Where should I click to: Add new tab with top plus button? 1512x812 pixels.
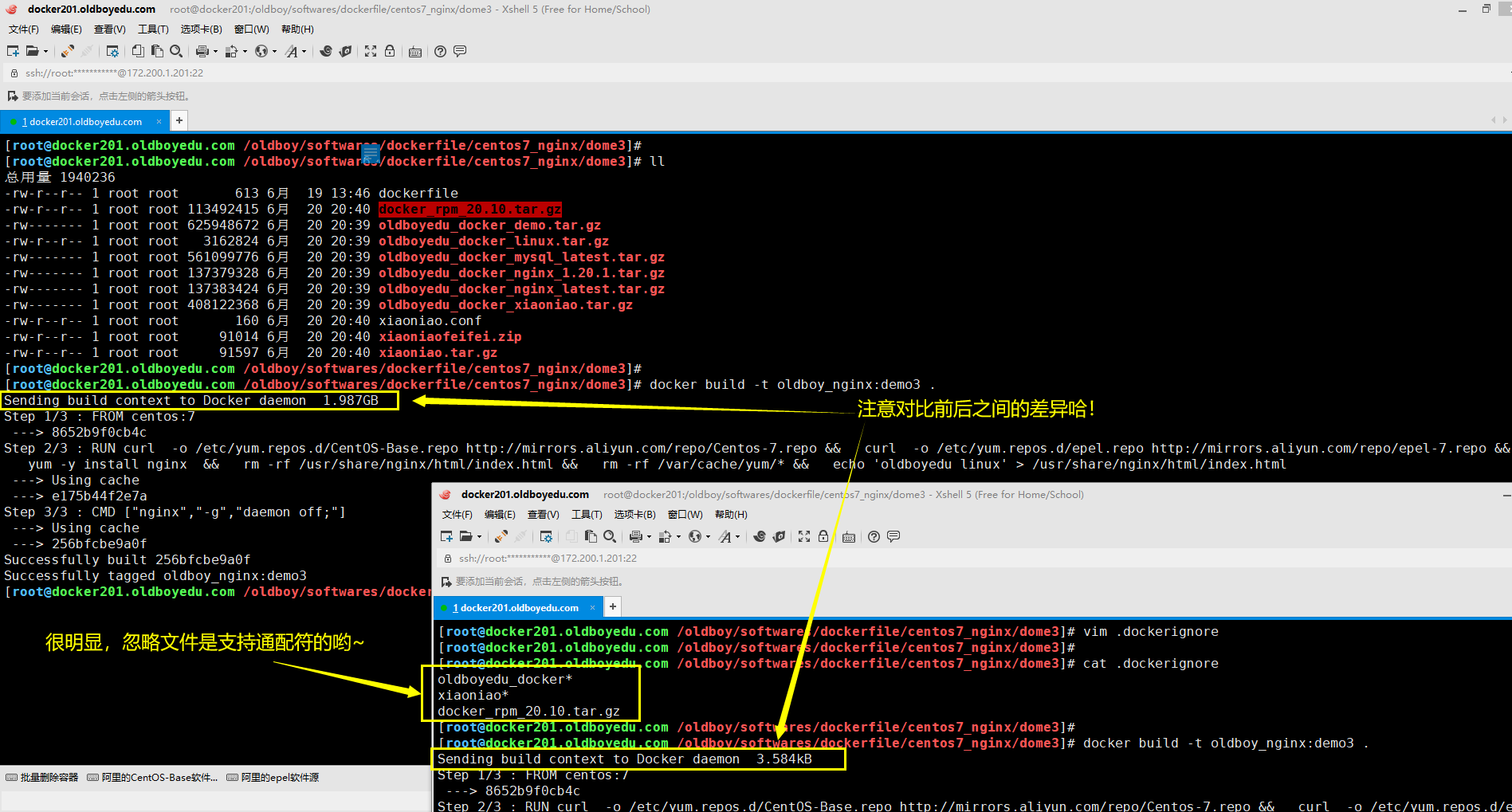[179, 120]
